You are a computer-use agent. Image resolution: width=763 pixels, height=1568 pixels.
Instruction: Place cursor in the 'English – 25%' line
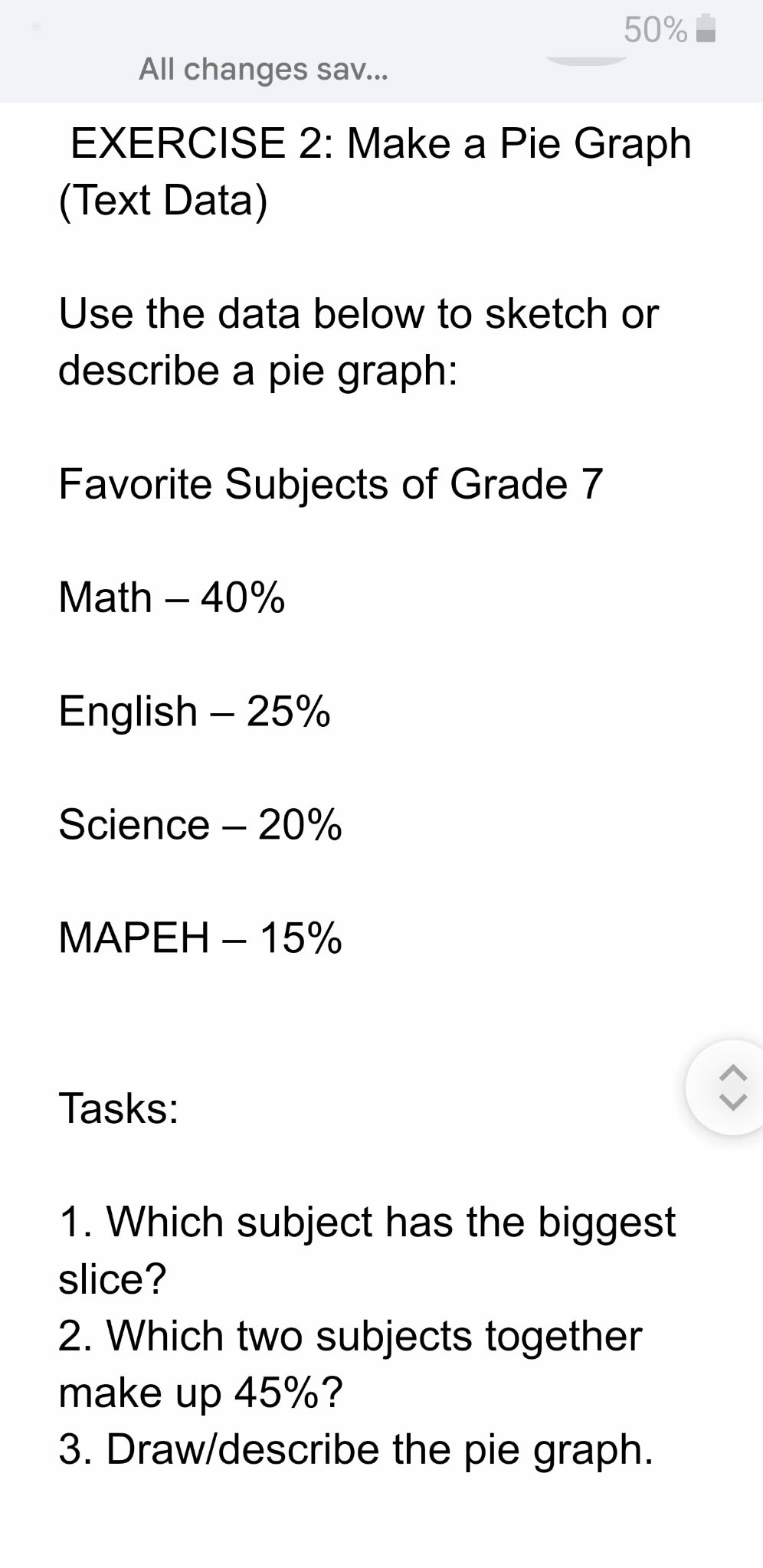tap(194, 712)
